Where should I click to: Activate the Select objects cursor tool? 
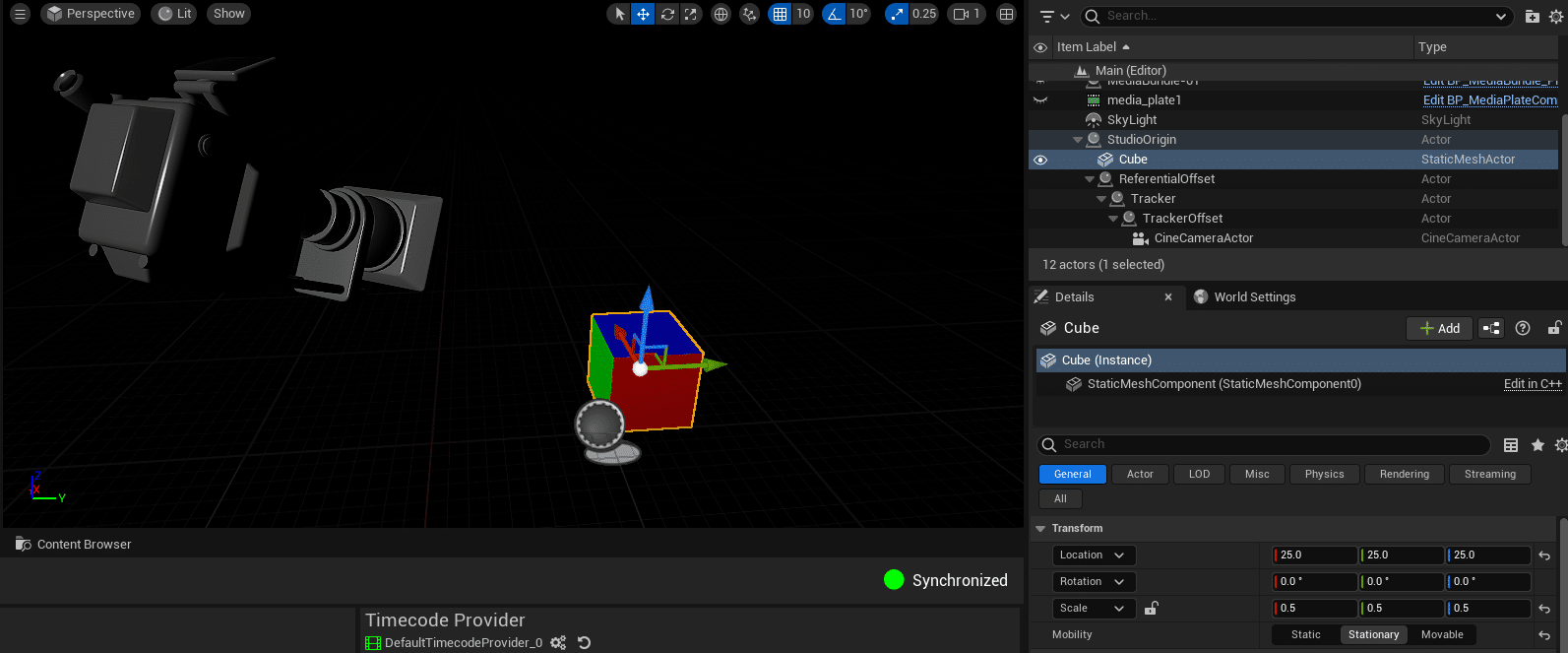pos(619,14)
